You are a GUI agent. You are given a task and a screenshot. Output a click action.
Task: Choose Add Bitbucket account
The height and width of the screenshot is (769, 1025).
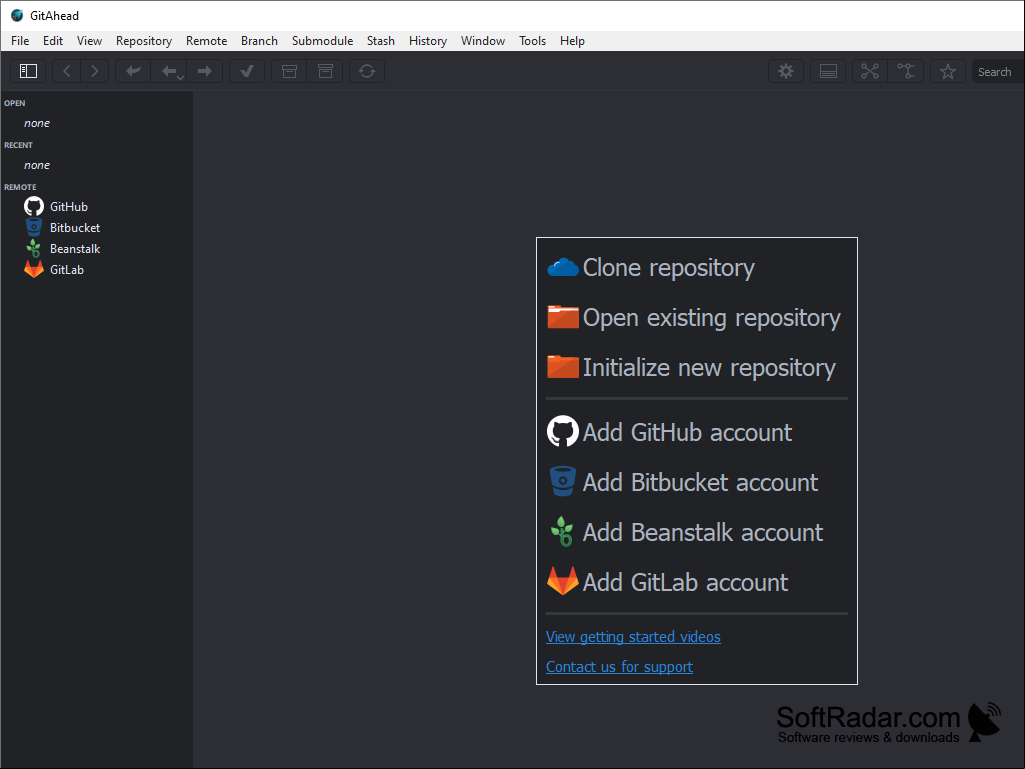pyautogui.click(x=700, y=483)
